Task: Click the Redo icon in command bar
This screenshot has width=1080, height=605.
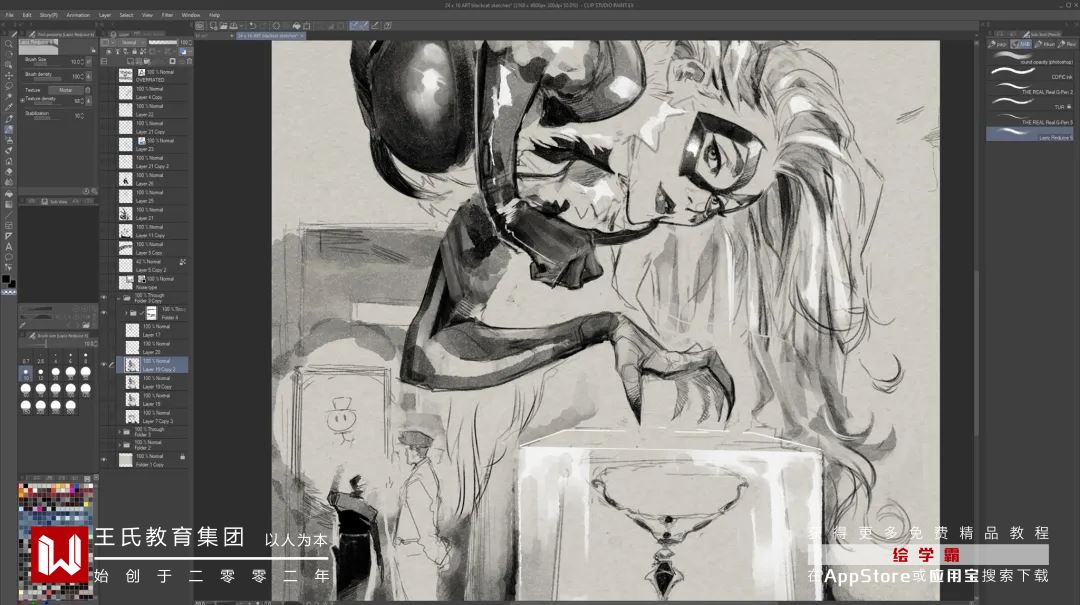Action: click(263, 26)
